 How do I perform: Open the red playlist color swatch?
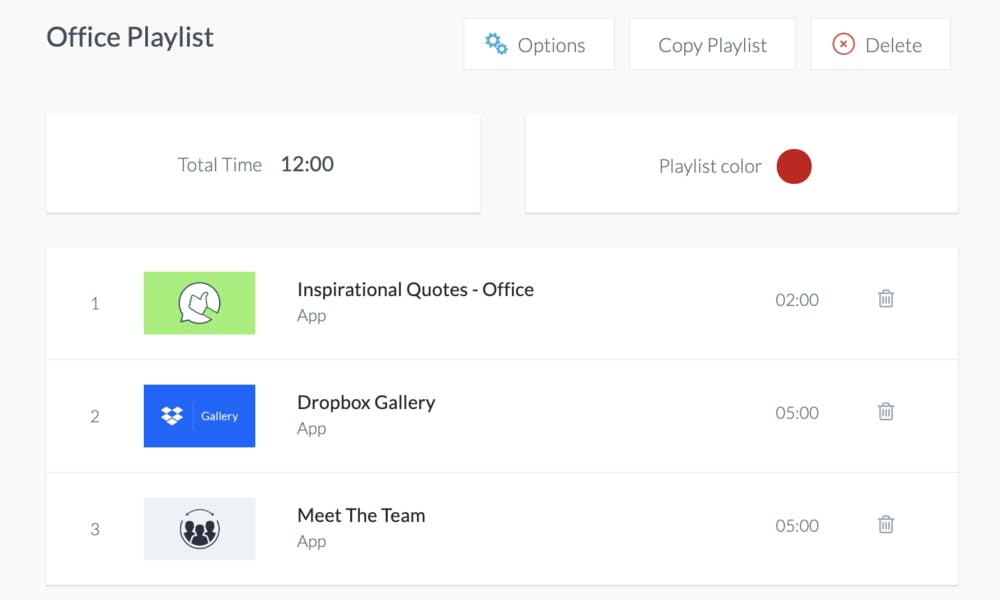[x=794, y=166]
